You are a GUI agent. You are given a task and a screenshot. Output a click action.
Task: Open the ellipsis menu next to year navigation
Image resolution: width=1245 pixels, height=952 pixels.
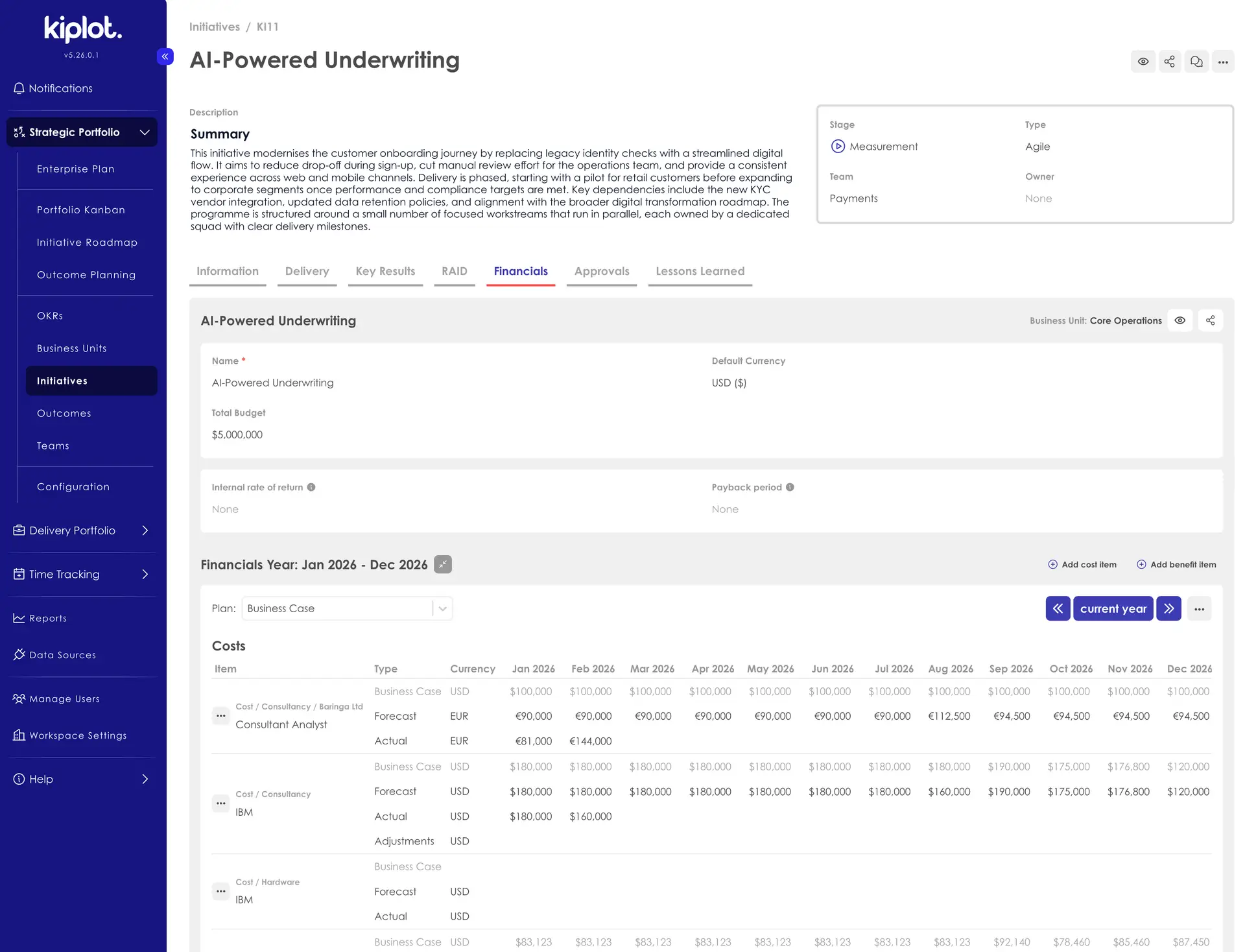click(x=1199, y=608)
